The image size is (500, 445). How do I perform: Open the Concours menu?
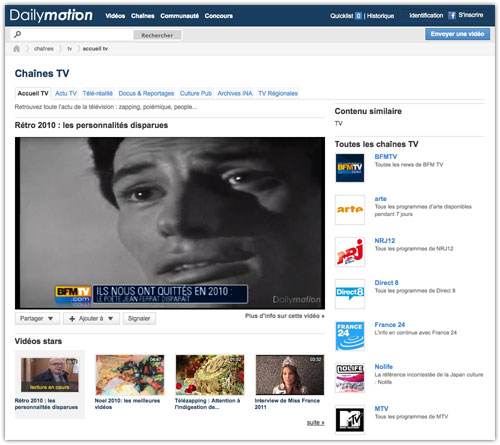pyautogui.click(x=219, y=16)
